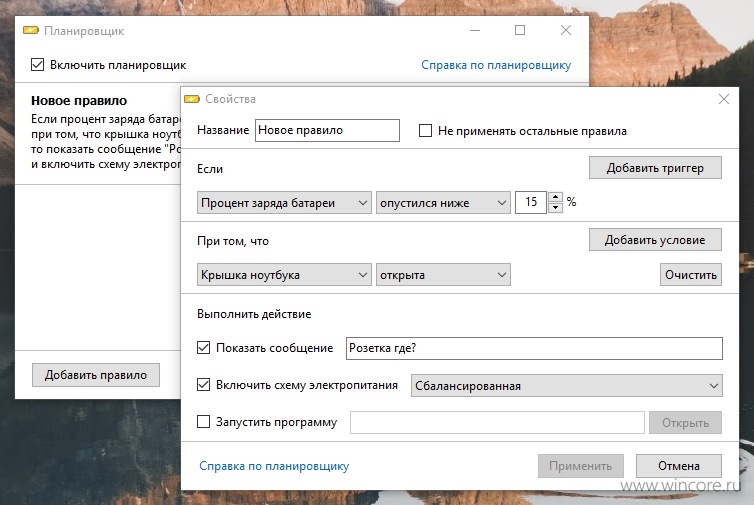Image resolution: width=754 pixels, height=505 pixels.
Task: Click the Открыть button
Action: tap(685, 423)
